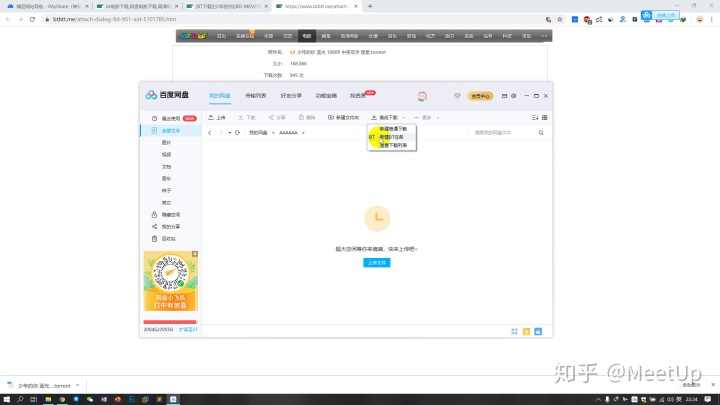
Task: Choose View download list (查看下载列表) menu entry
Action: tap(393, 145)
